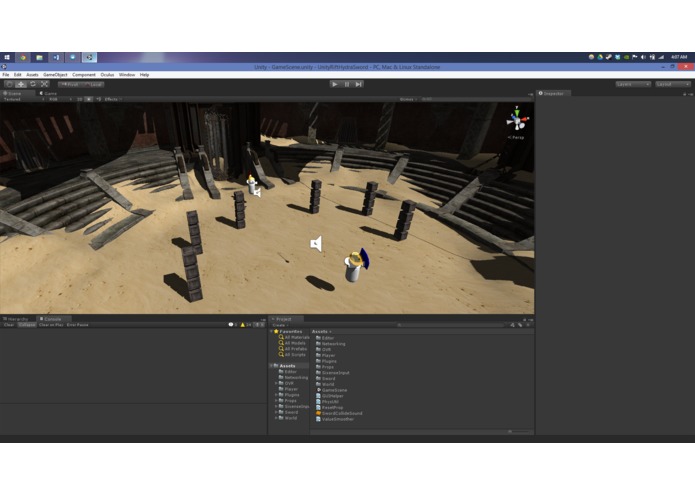Select the Inspector tab

coord(552,93)
